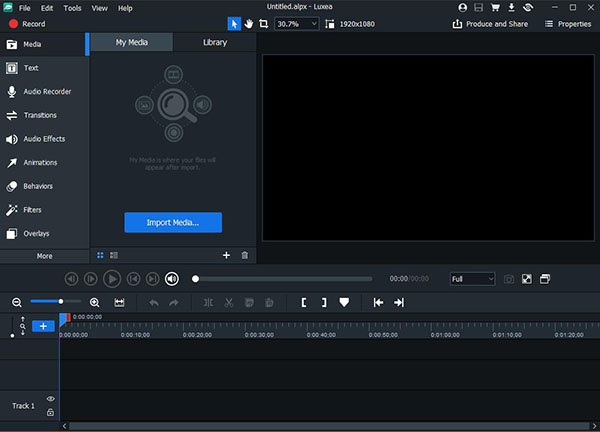Set the selection end bracket
The width and height of the screenshot is (600, 432).
[x=324, y=303]
